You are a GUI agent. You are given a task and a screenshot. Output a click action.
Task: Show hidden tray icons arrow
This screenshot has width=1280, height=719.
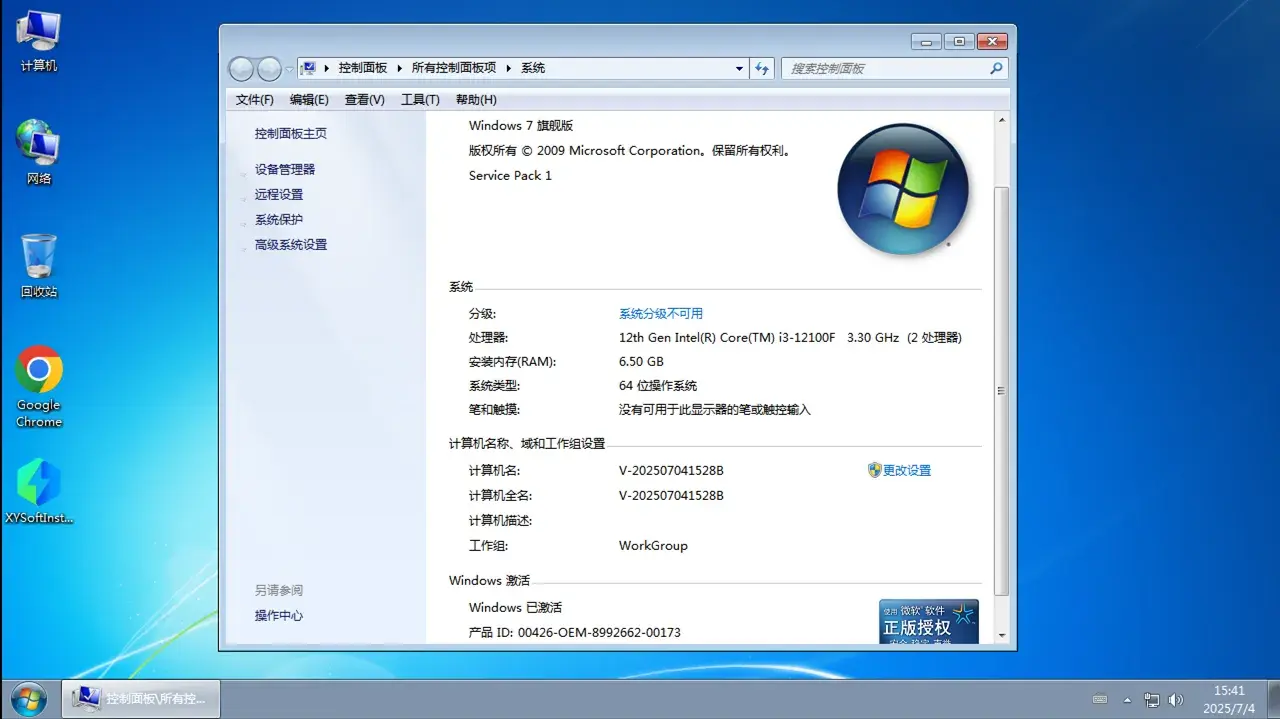coord(1128,699)
